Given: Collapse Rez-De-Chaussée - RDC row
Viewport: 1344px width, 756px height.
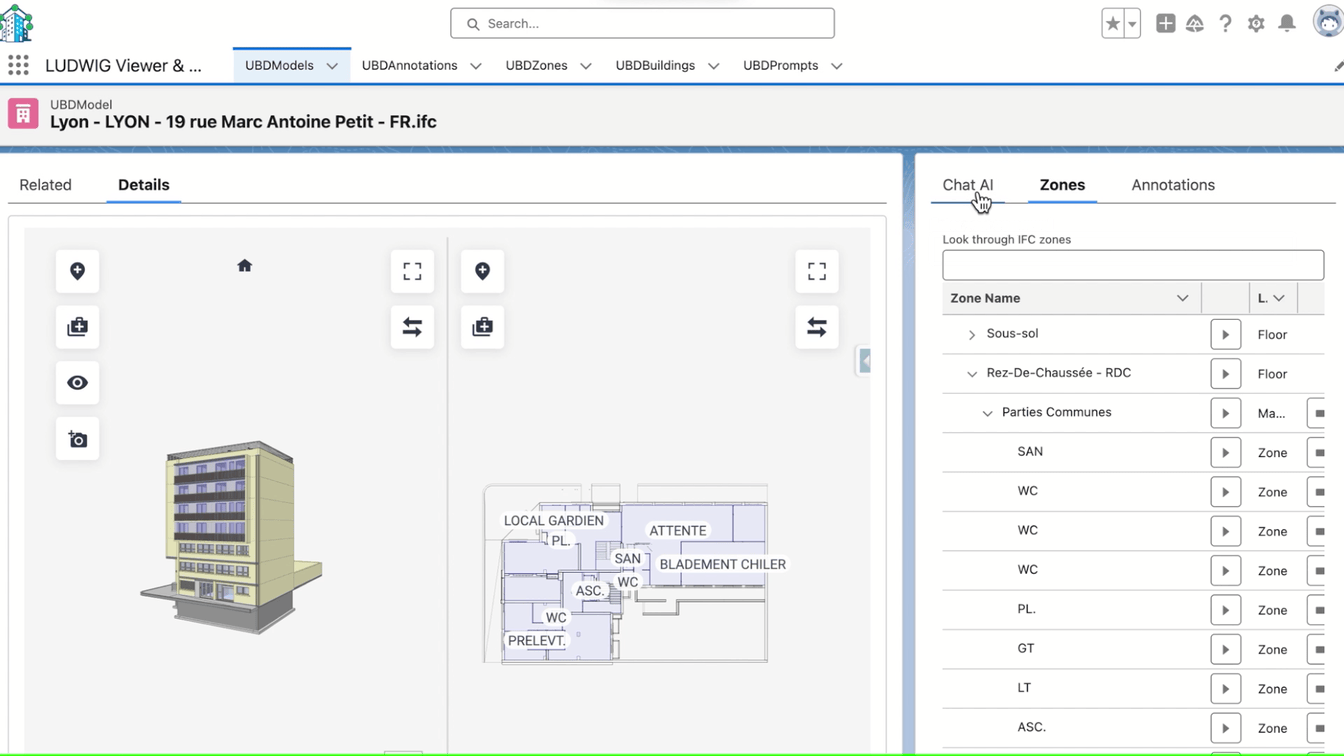Looking at the screenshot, I should click(x=971, y=374).
